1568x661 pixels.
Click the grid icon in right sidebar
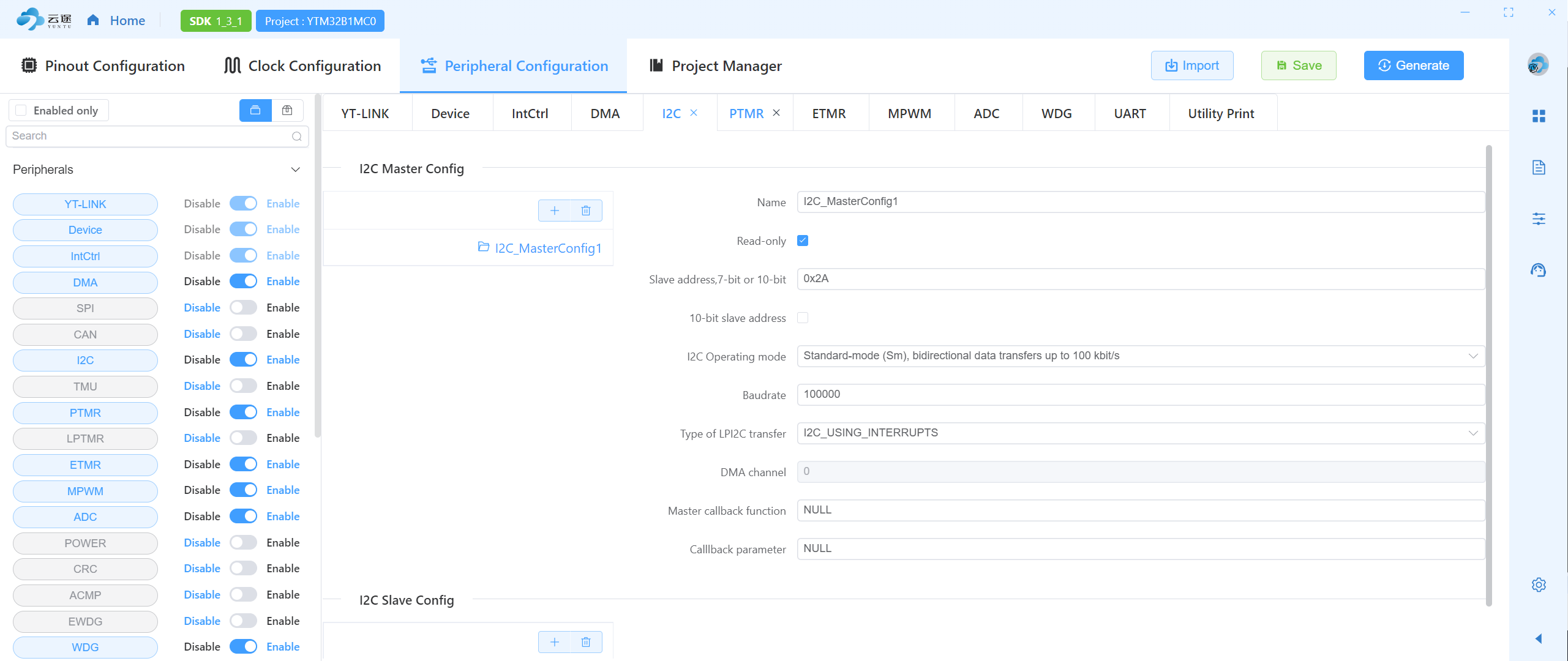(x=1538, y=116)
